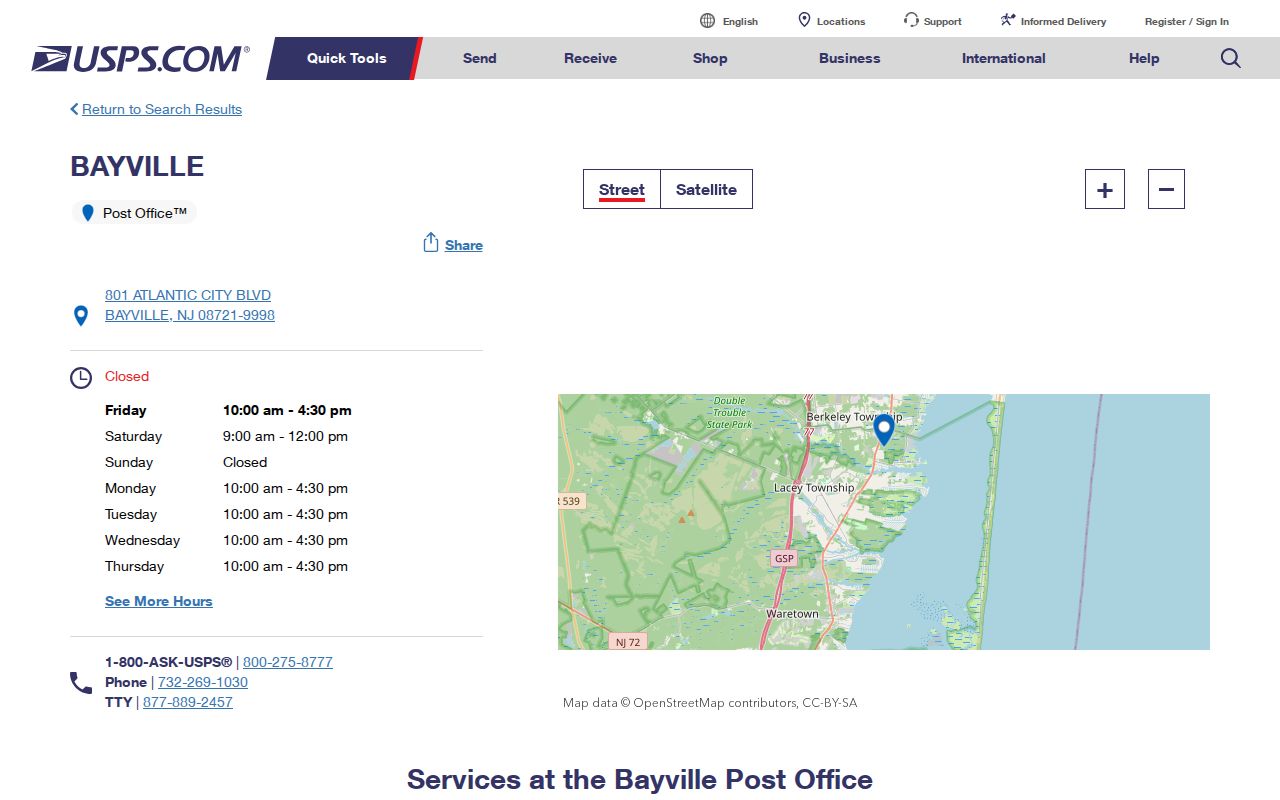Screen dimensions: 1280x800
Task: Click the Post Office blue pin badge icon
Action: coord(88,213)
